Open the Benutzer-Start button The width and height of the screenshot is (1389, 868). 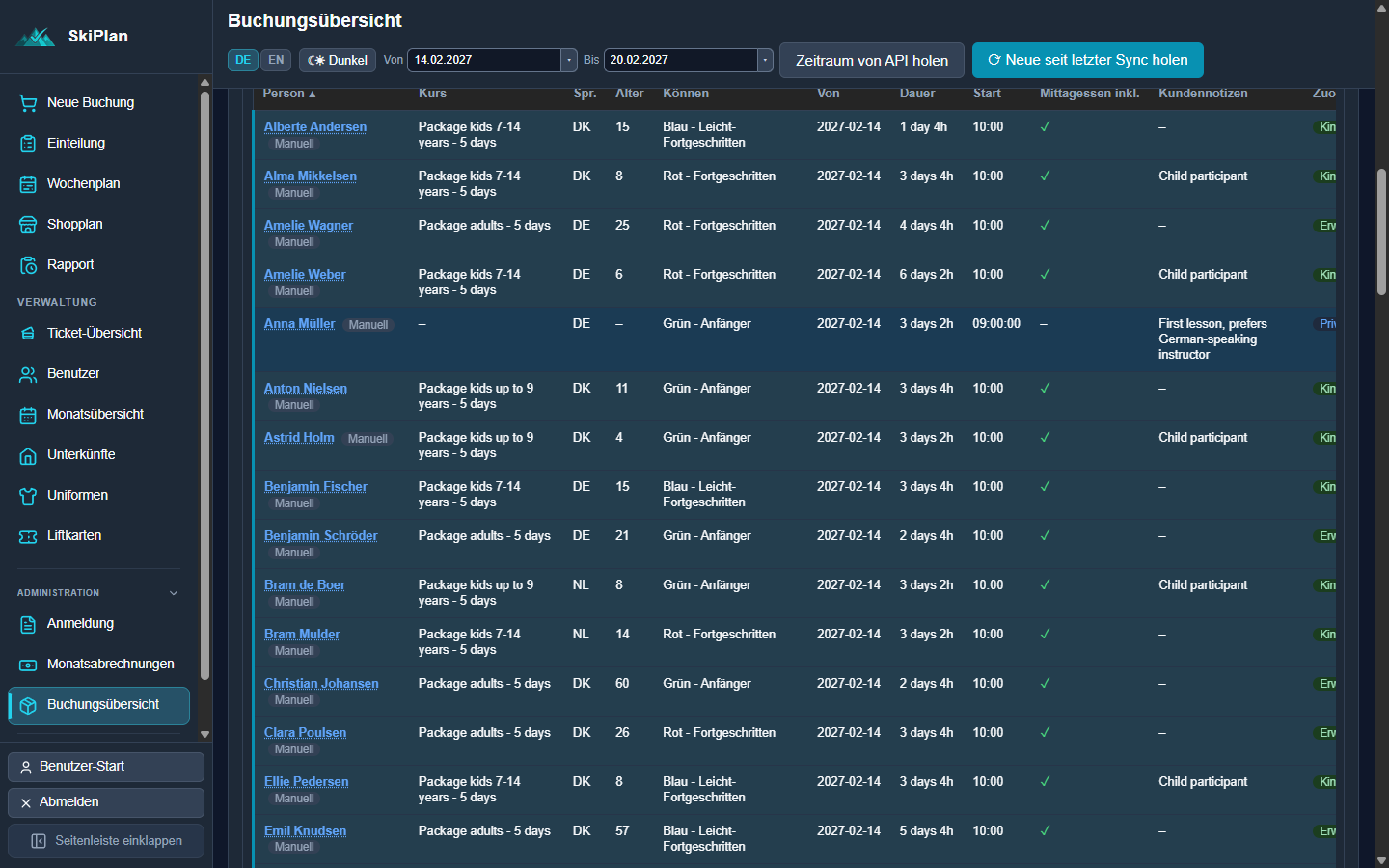tap(106, 767)
